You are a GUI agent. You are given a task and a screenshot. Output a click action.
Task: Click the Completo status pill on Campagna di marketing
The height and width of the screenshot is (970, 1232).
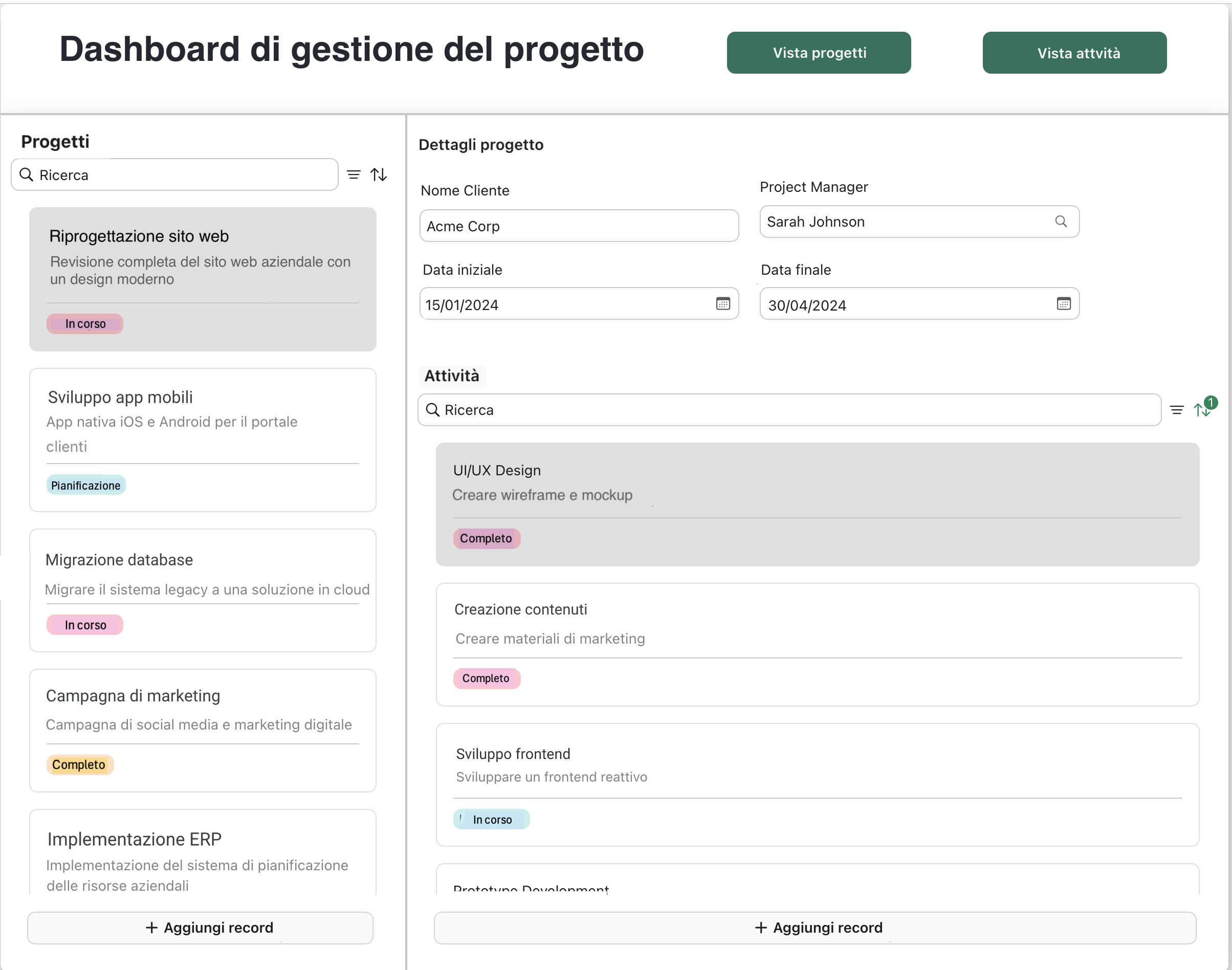point(79,764)
